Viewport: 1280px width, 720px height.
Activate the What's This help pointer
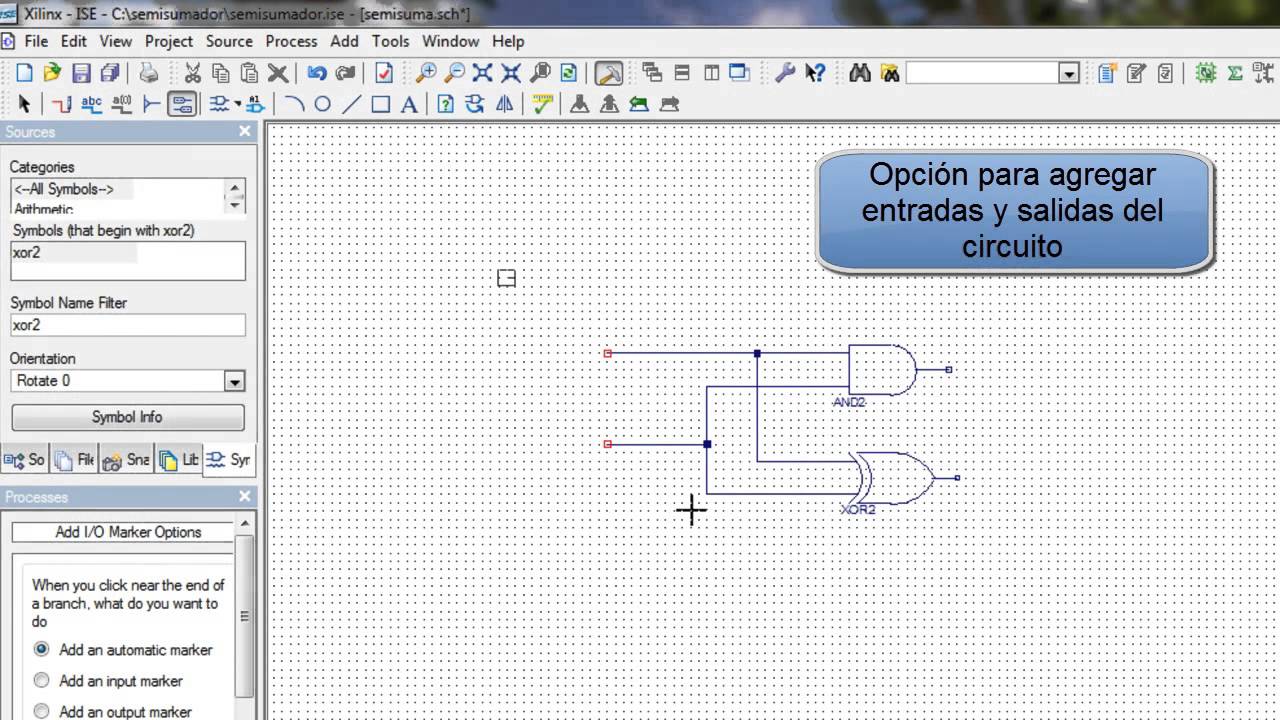[x=815, y=73]
